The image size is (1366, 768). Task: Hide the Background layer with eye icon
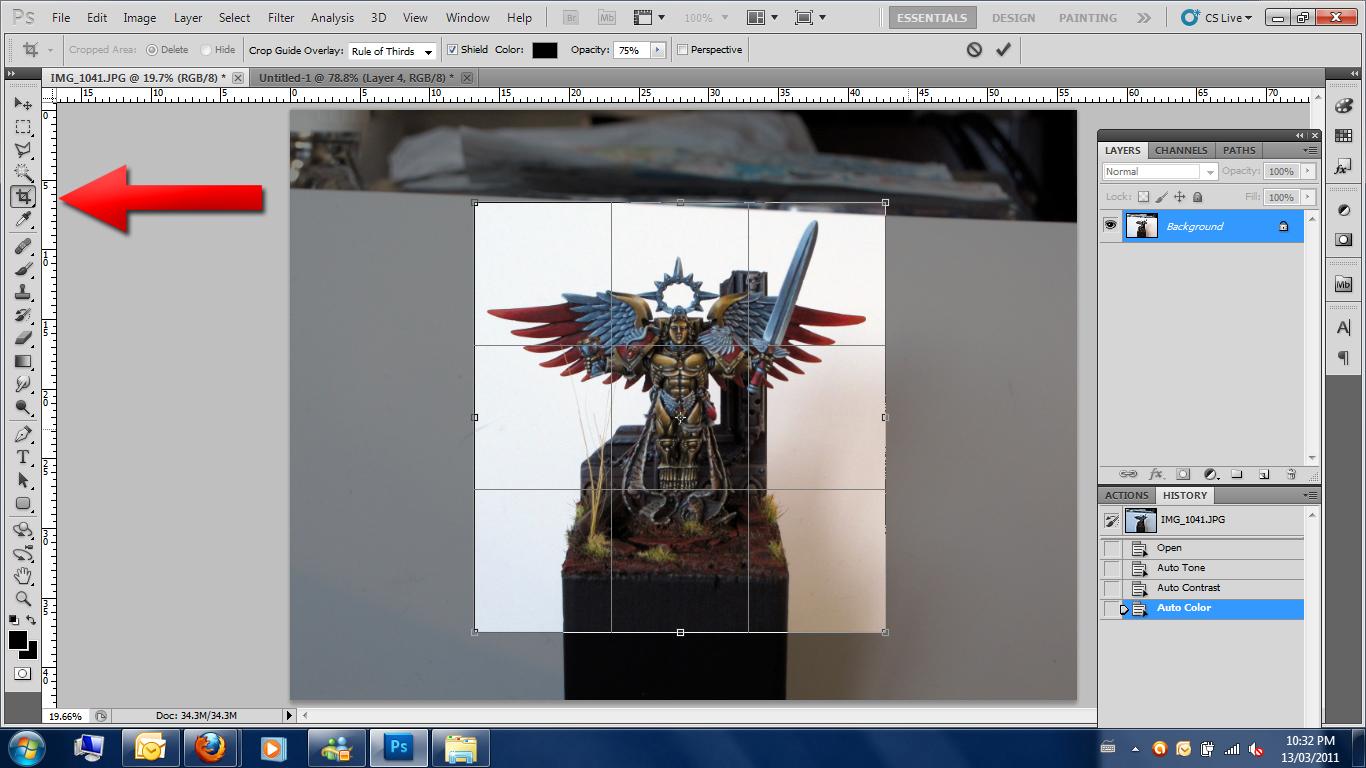(1110, 226)
